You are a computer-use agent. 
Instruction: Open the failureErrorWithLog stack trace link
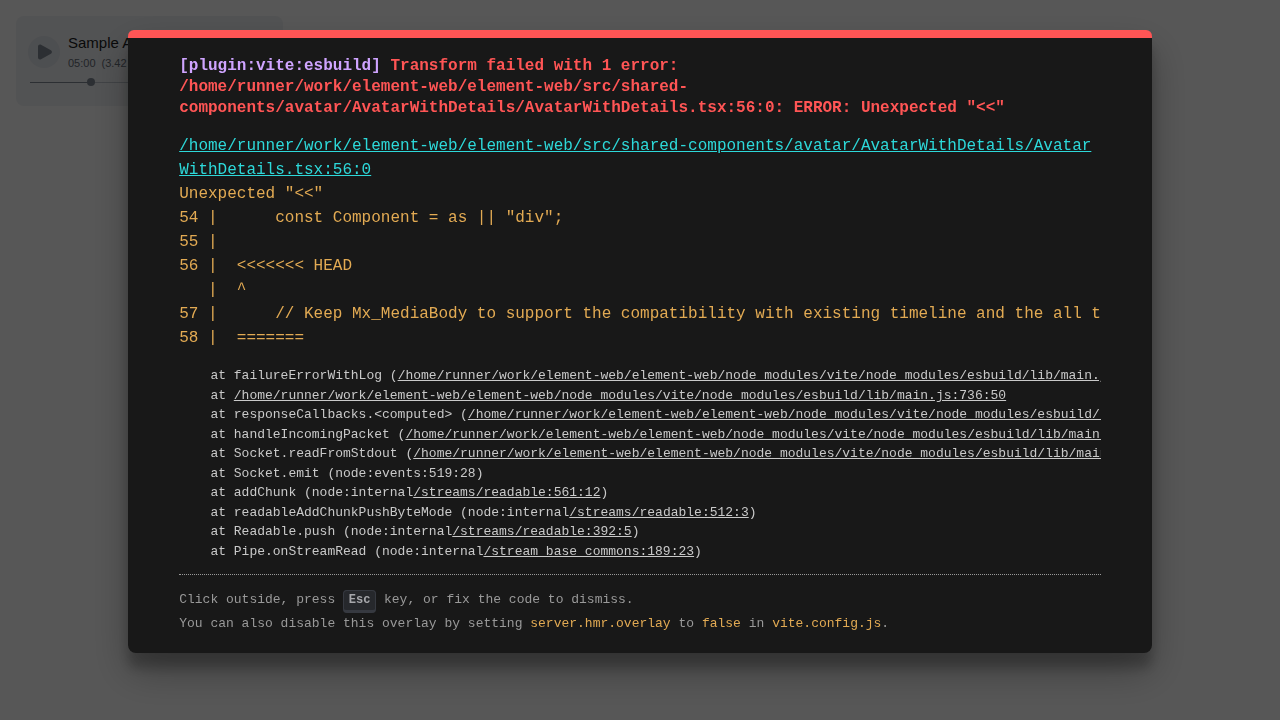pos(747,376)
